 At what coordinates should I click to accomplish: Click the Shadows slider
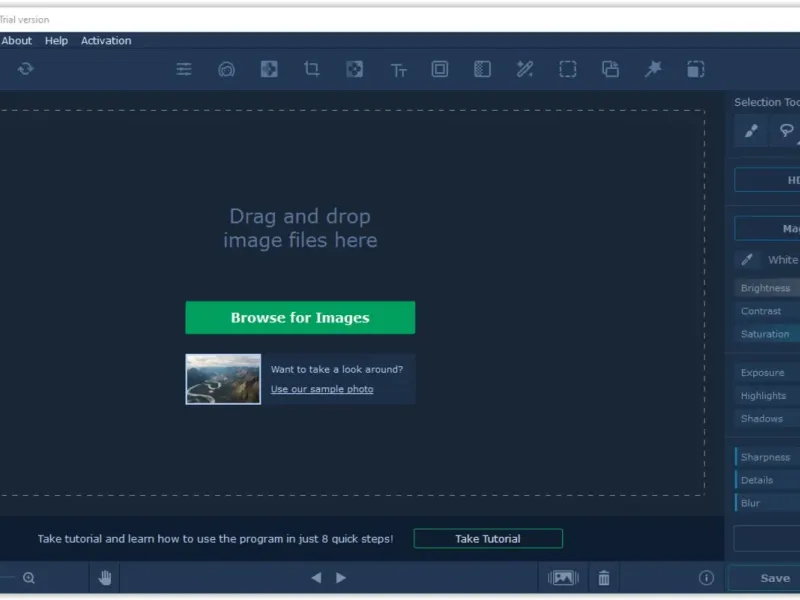767,418
